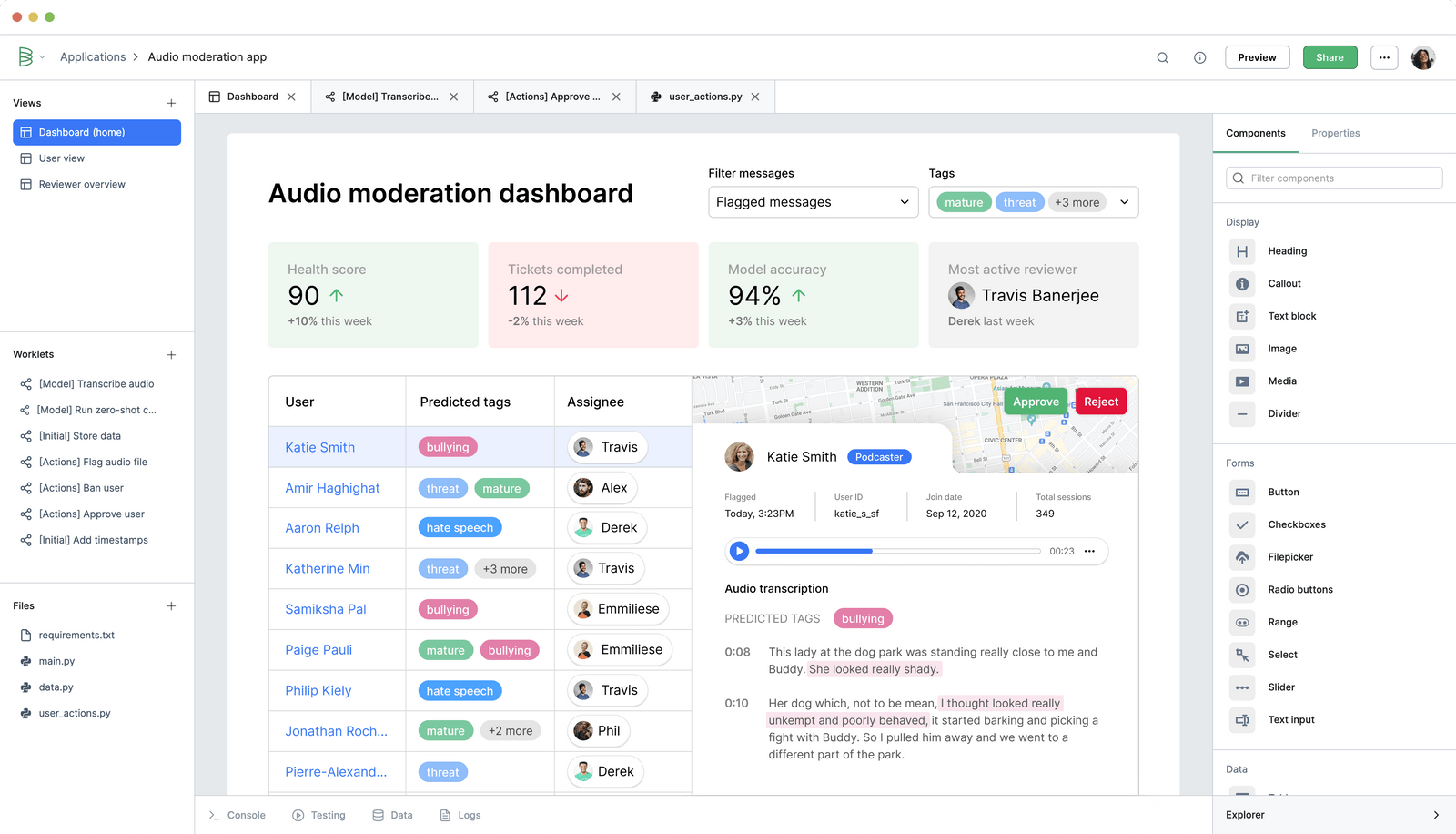
Task: Type in the Filter components search field
Action: (x=1333, y=178)
